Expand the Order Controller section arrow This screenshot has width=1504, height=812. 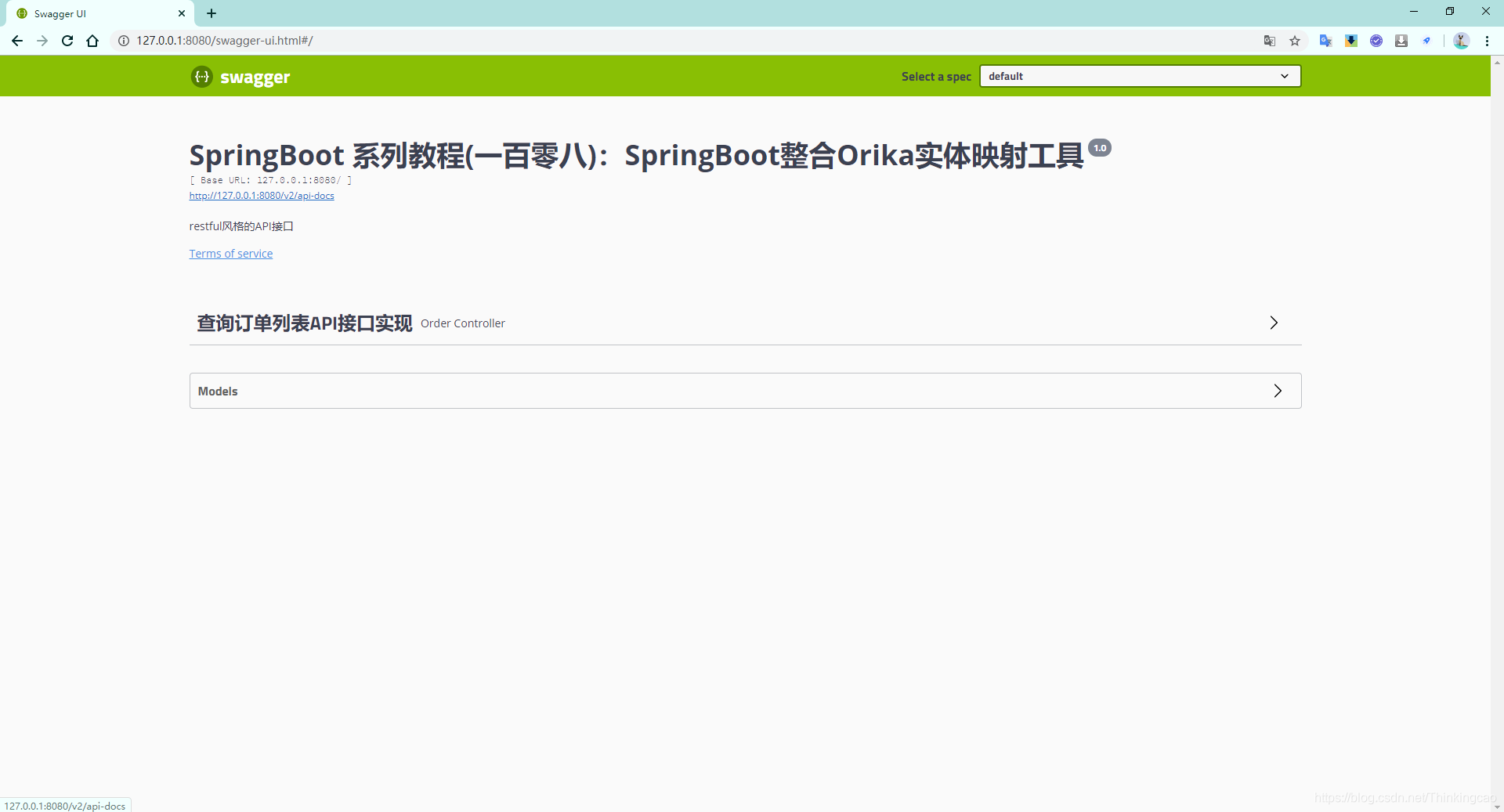tap(1274, 323)
